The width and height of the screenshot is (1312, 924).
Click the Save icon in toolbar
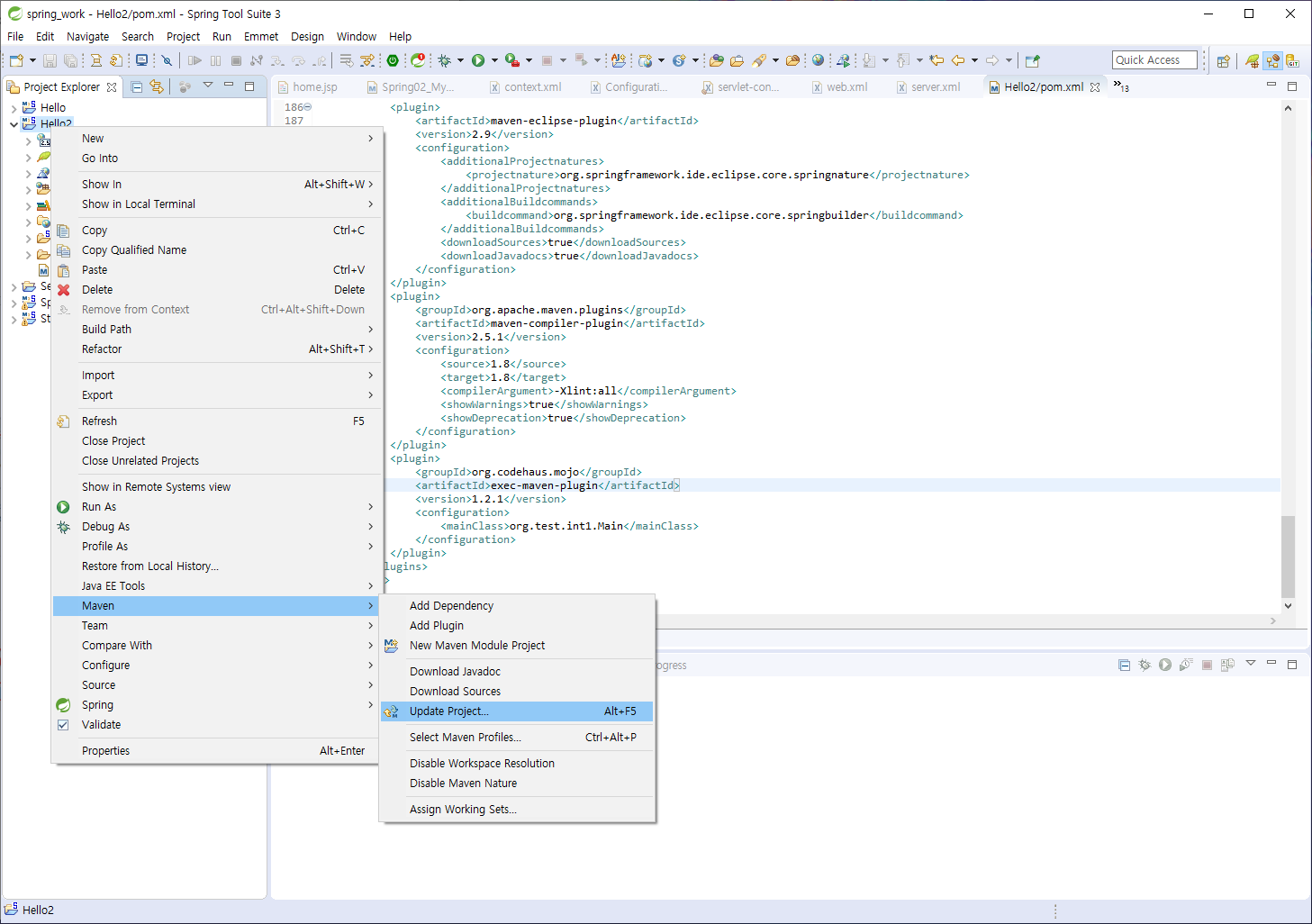pyautogui.click(x=50, y=60)
